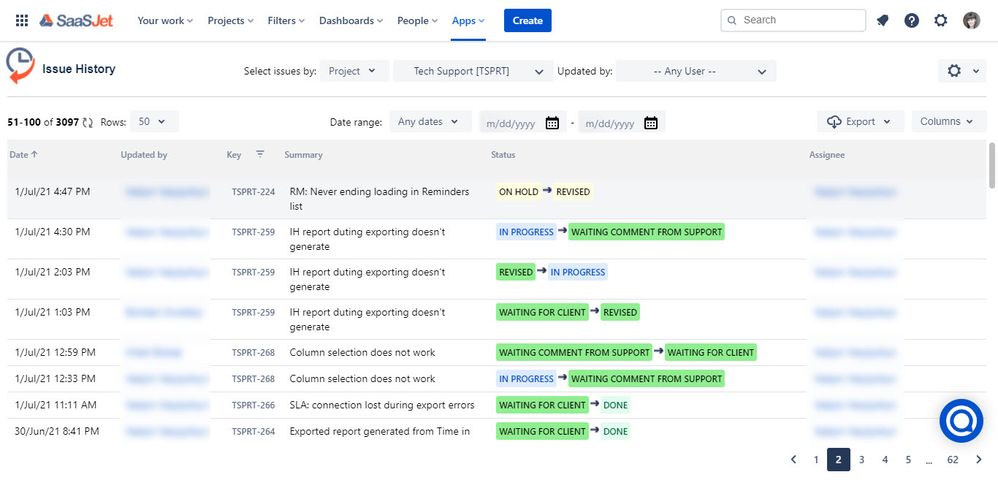This screenshot has width=998, height=480.
Task: Open the Export dropdown
Action: [861, 122]
